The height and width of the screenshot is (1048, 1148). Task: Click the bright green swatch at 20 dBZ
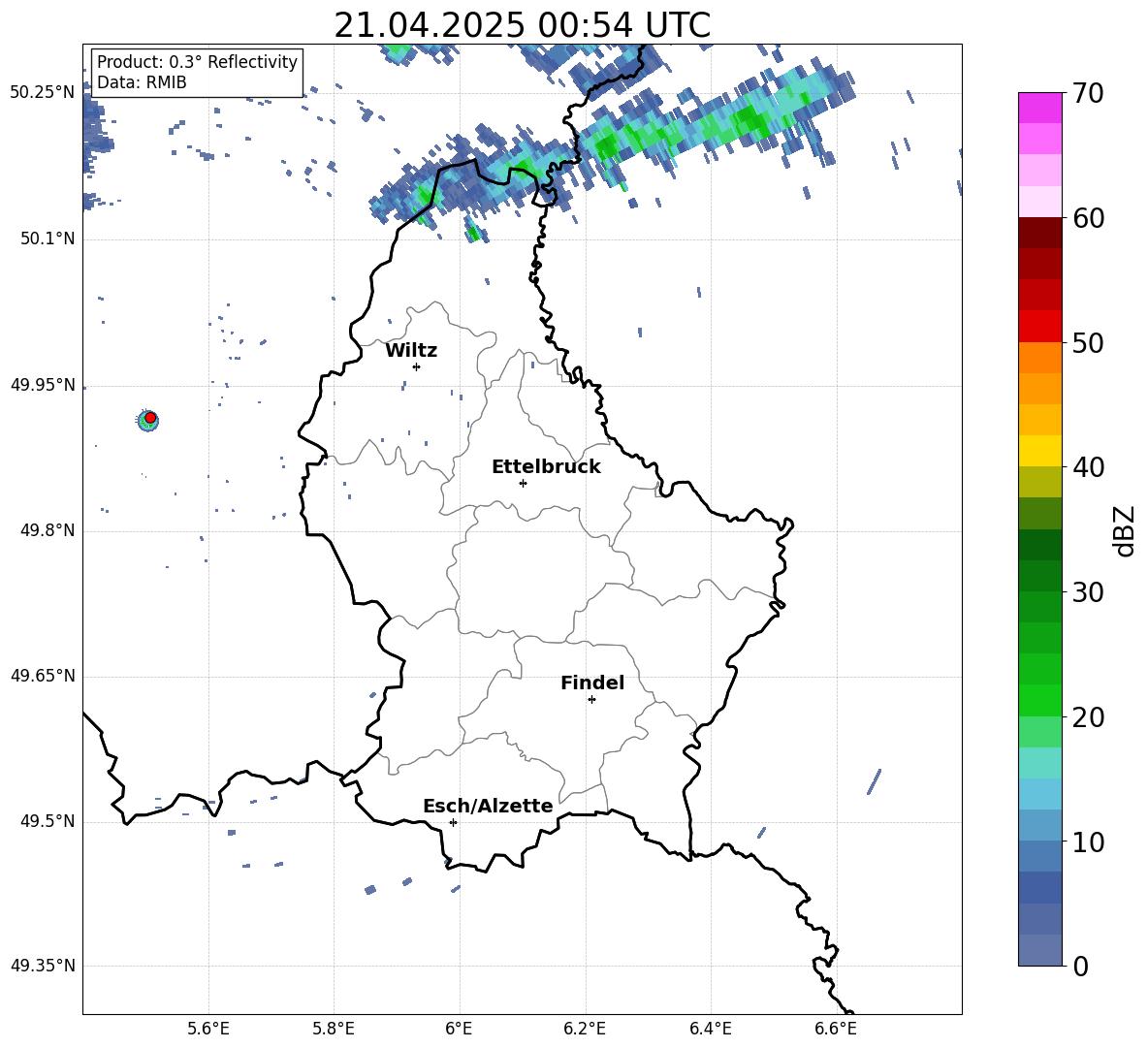[1039, 700]
